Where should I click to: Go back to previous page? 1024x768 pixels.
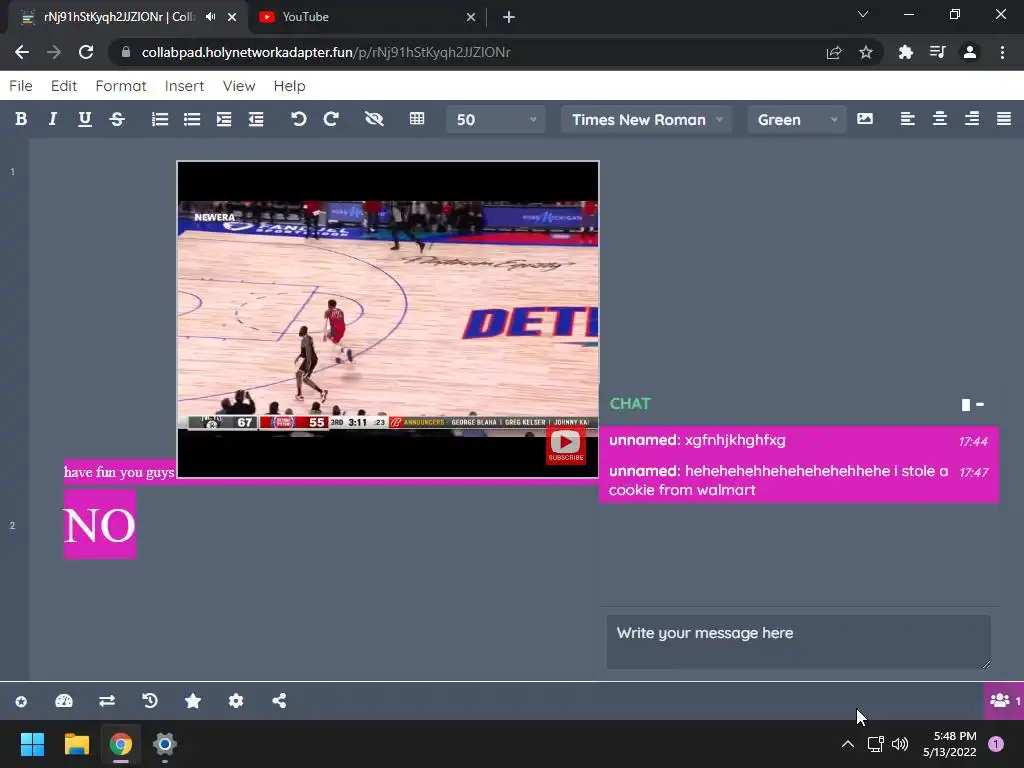click(22, 52)
